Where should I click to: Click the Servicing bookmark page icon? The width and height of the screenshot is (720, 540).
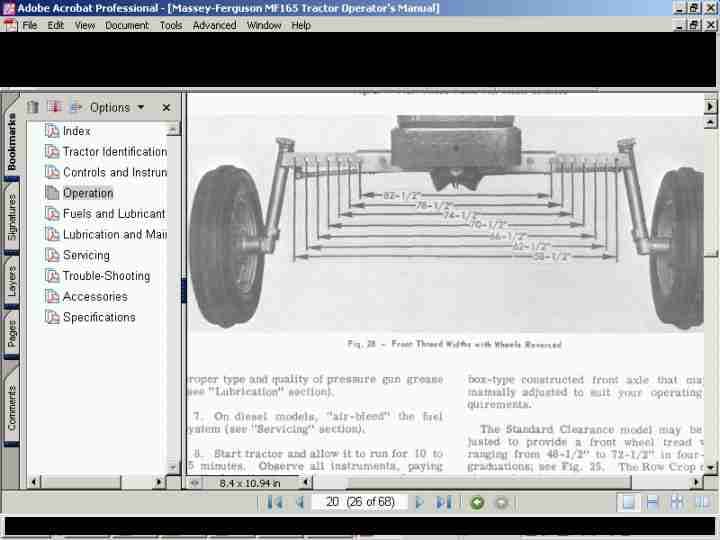click(52, 255)
